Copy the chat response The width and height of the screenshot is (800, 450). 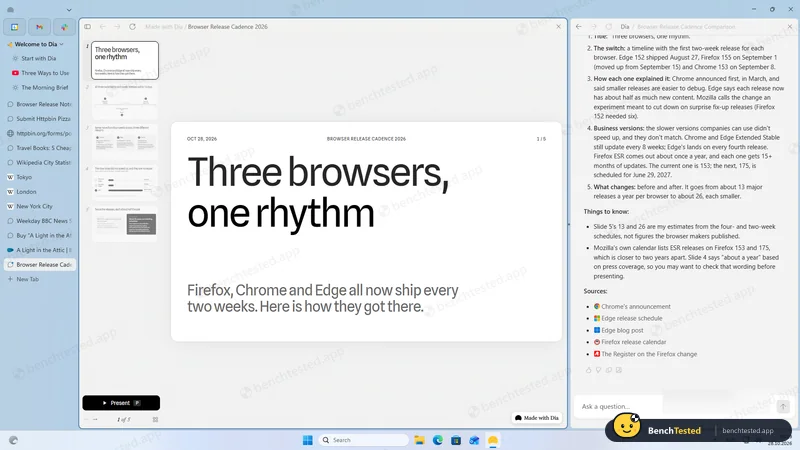[609, 370]
